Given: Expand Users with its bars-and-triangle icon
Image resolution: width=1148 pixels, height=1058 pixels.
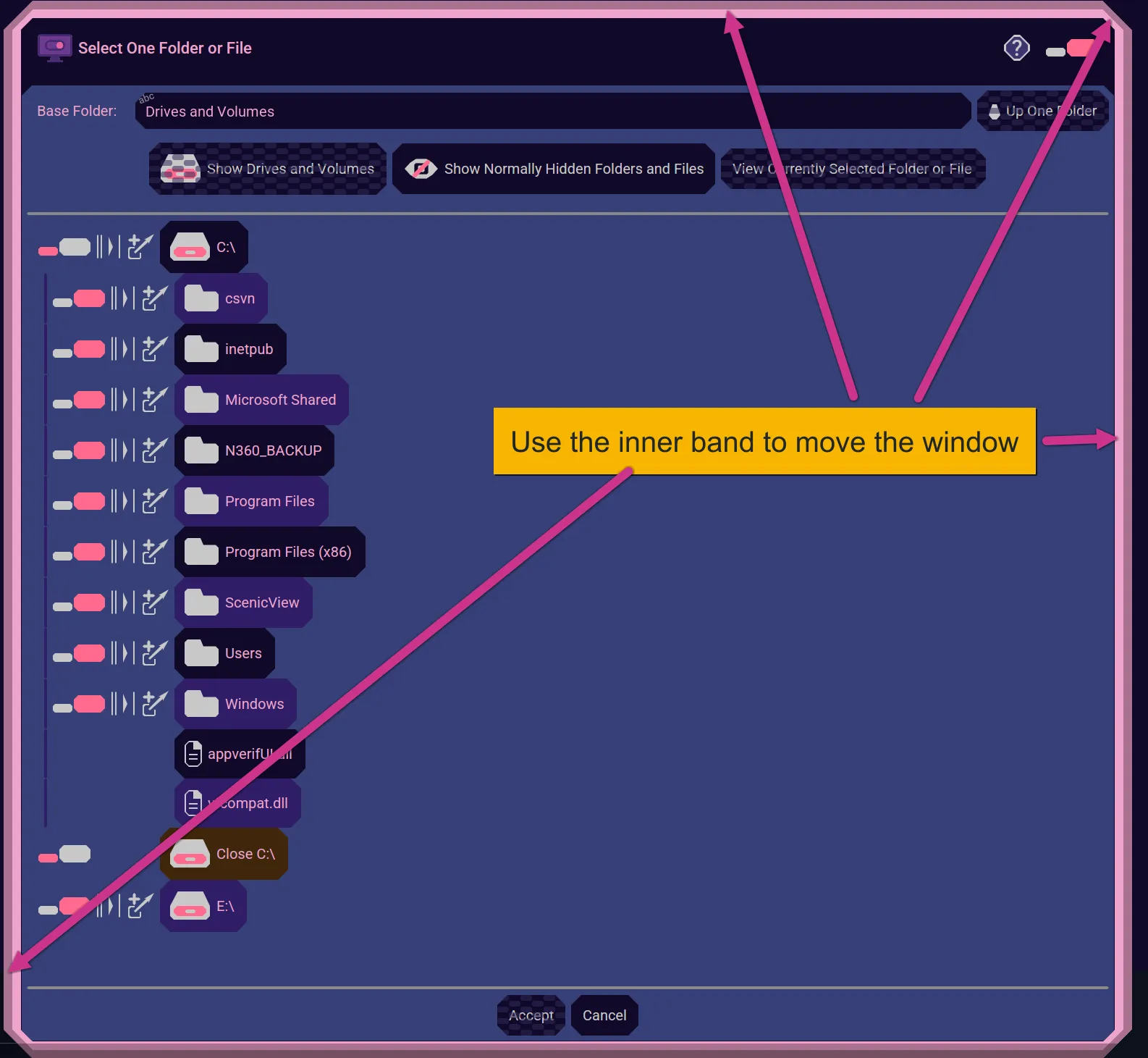Looking at the screenshot, I should (x=123, y=652).
